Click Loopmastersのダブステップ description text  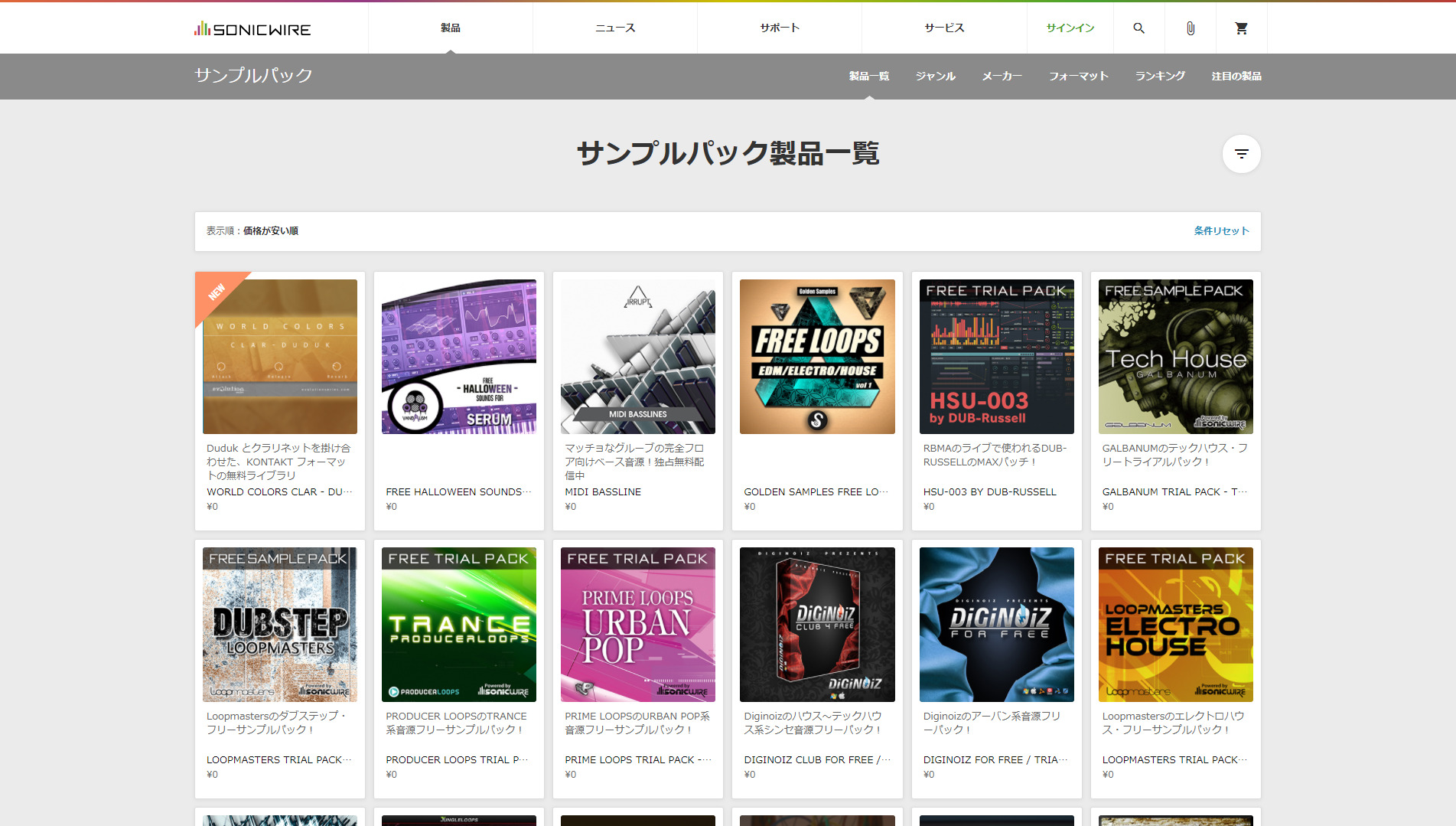tap(276, 723)
